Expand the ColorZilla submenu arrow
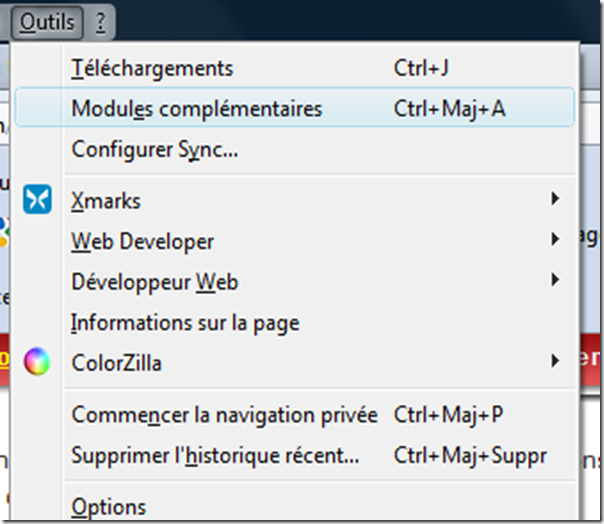This screenshot has width=604, height=524. 554,361
